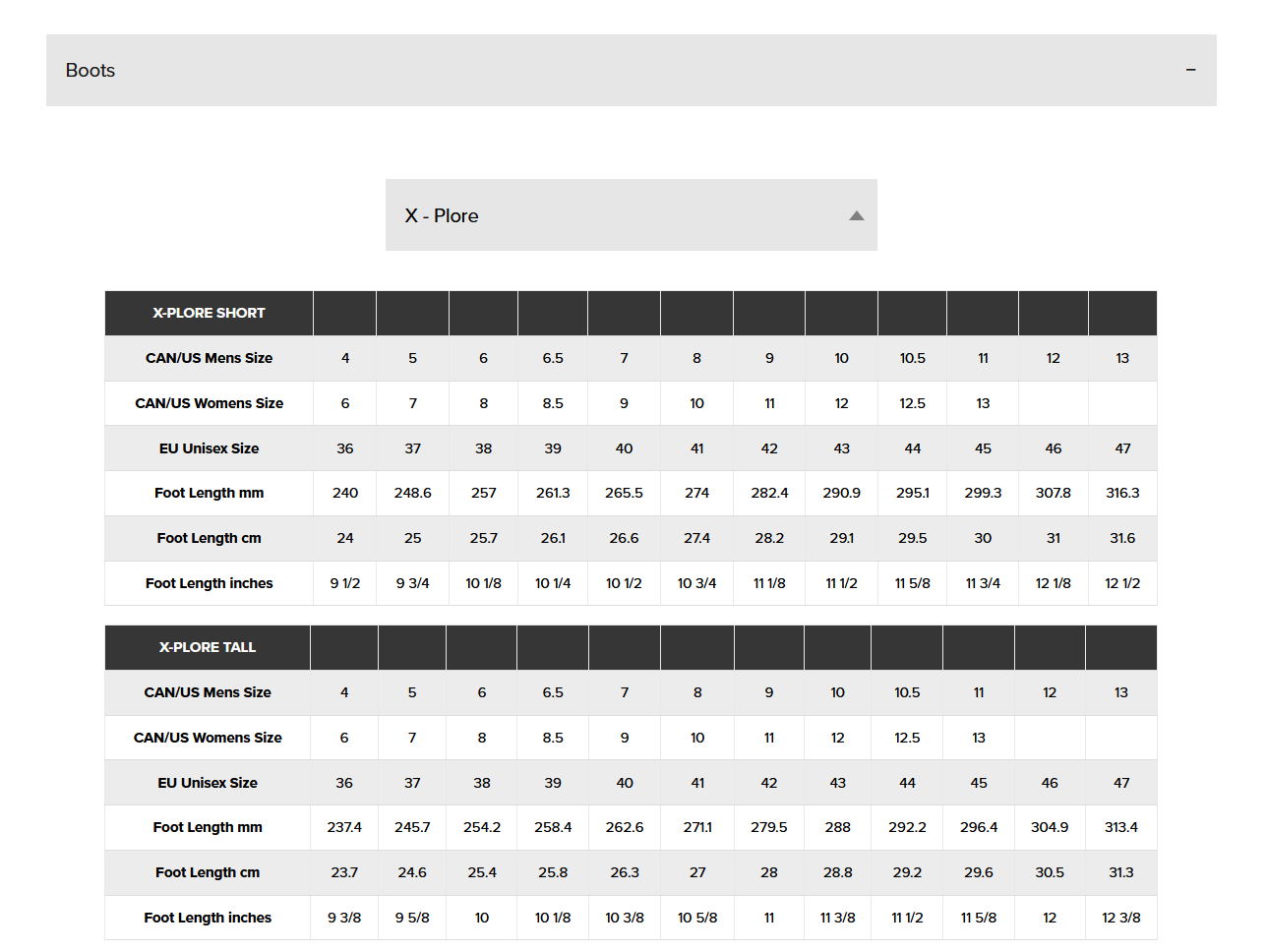Select Foot Length inches label in X-PLORE SHORT table
This screenshot has height=952, width=1267.
pos(209,583)
